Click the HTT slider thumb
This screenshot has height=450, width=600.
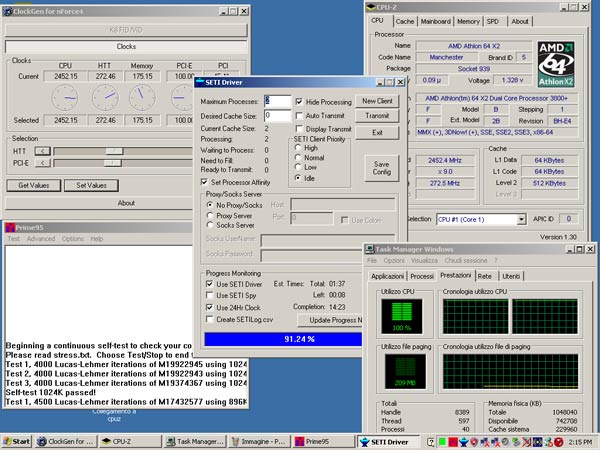114,151
